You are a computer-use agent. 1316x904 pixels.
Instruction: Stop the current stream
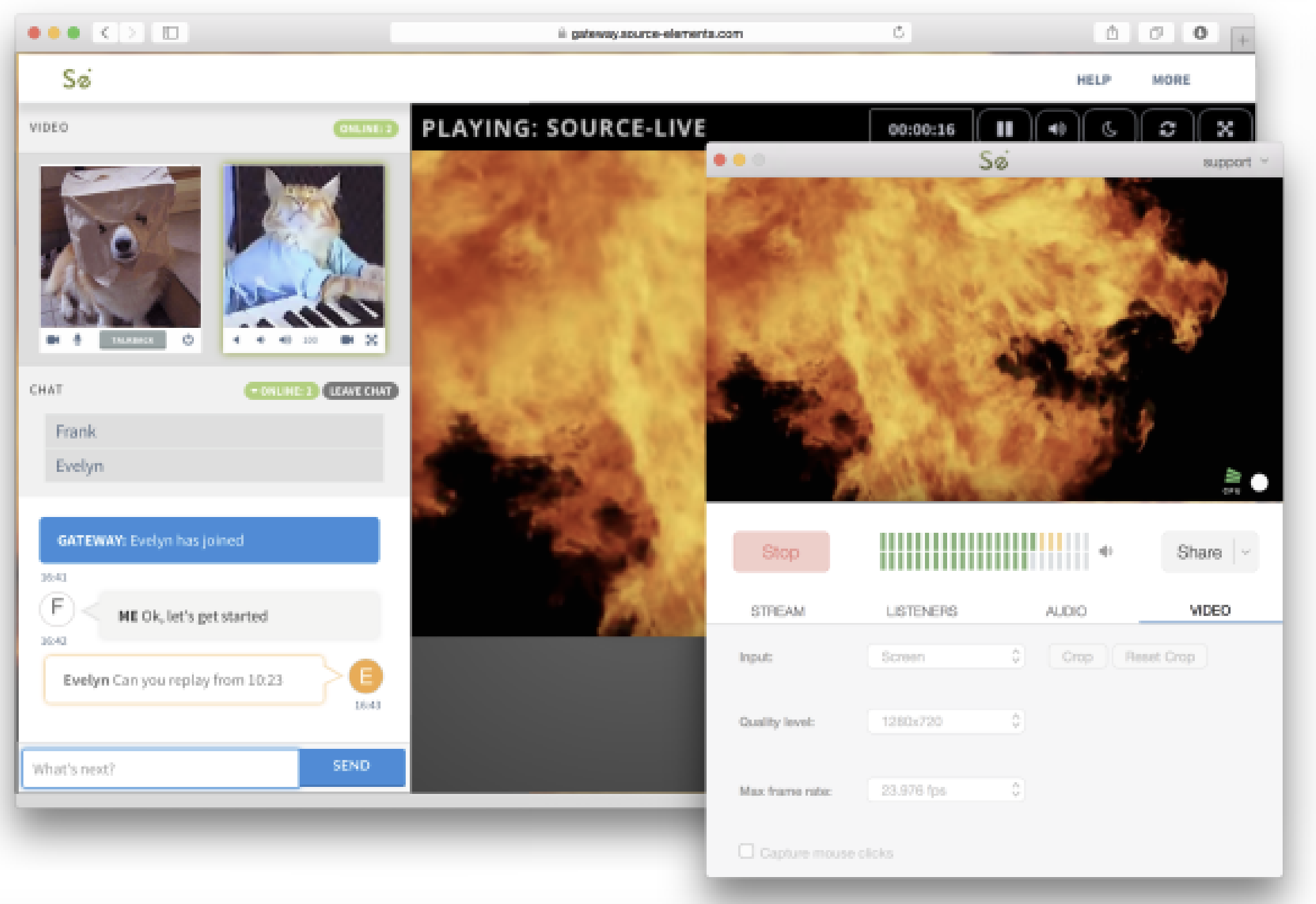(x=781, y=551)
